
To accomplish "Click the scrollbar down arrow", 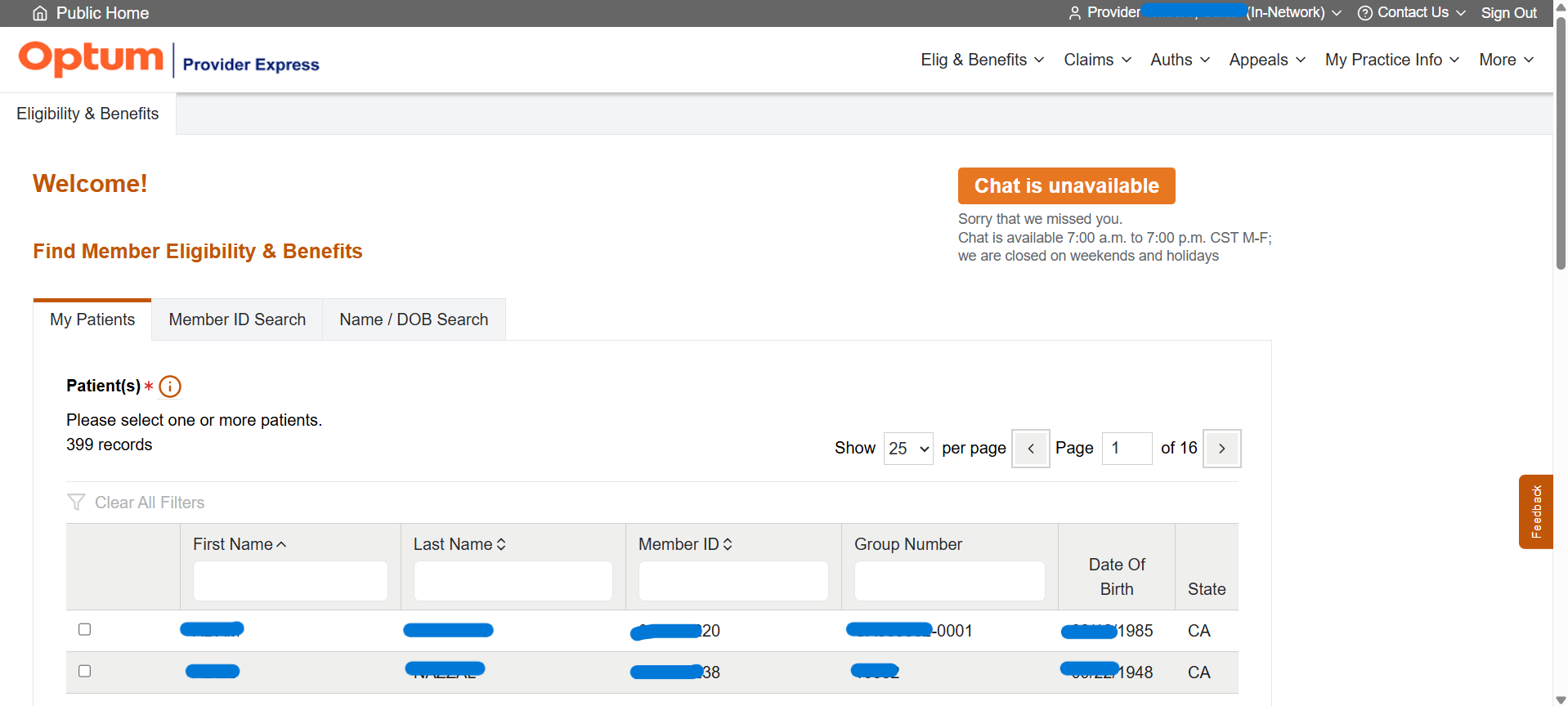I will pyautogui.click(x=1561, y=699).
